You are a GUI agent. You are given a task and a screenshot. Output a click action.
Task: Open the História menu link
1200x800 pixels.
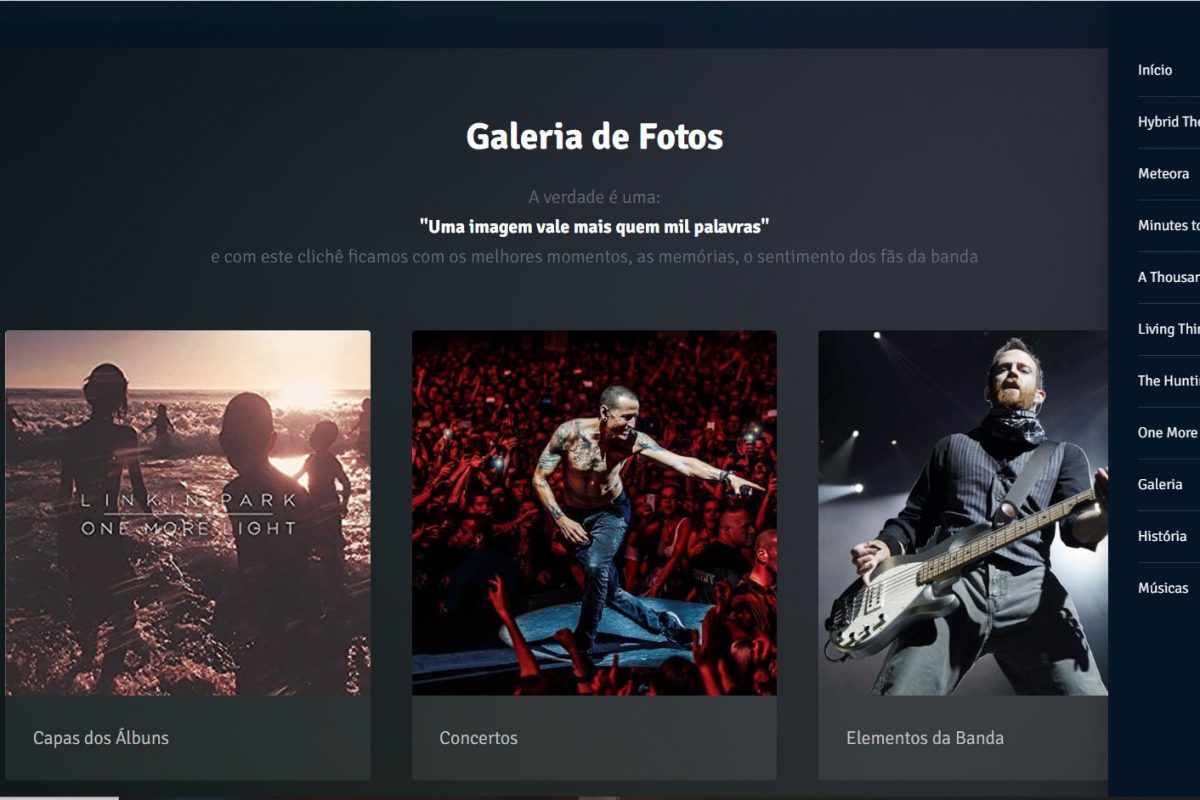(1162, 536)
